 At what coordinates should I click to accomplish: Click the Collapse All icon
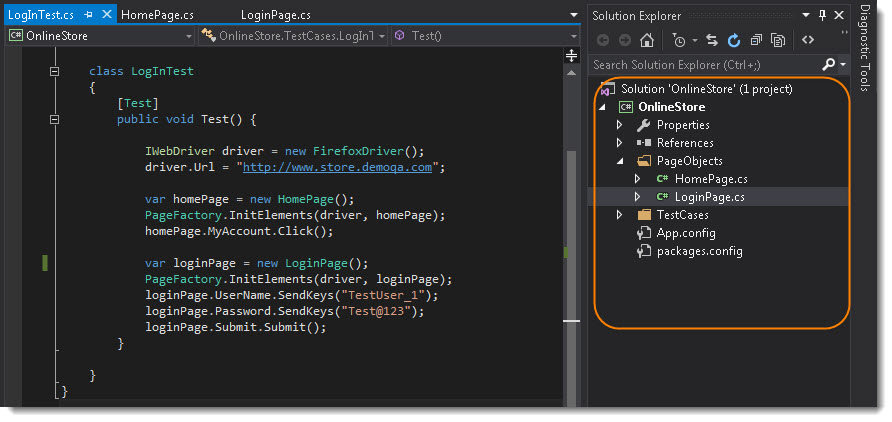756,41
